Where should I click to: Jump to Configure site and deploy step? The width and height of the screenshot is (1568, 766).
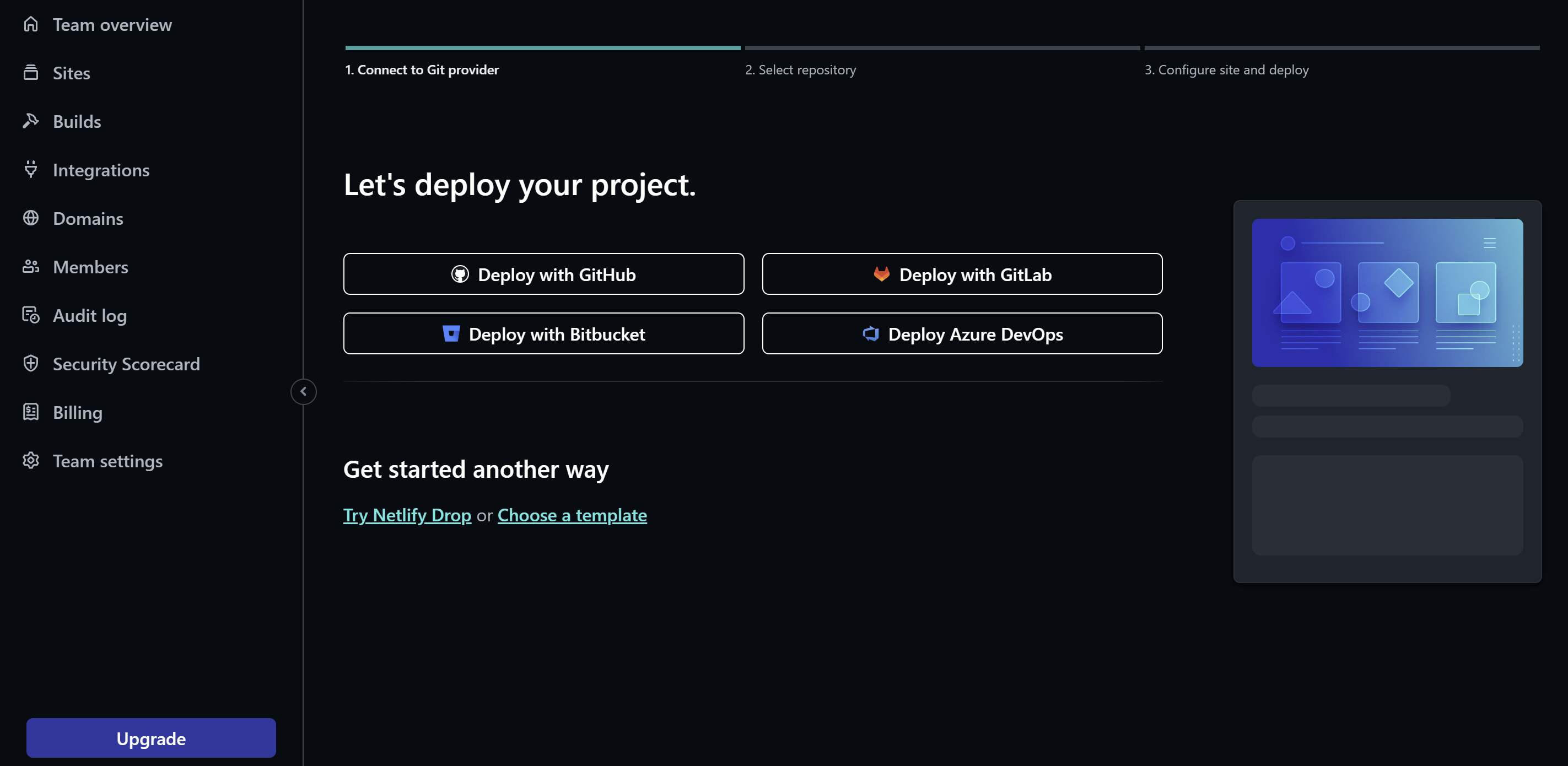1226,69
